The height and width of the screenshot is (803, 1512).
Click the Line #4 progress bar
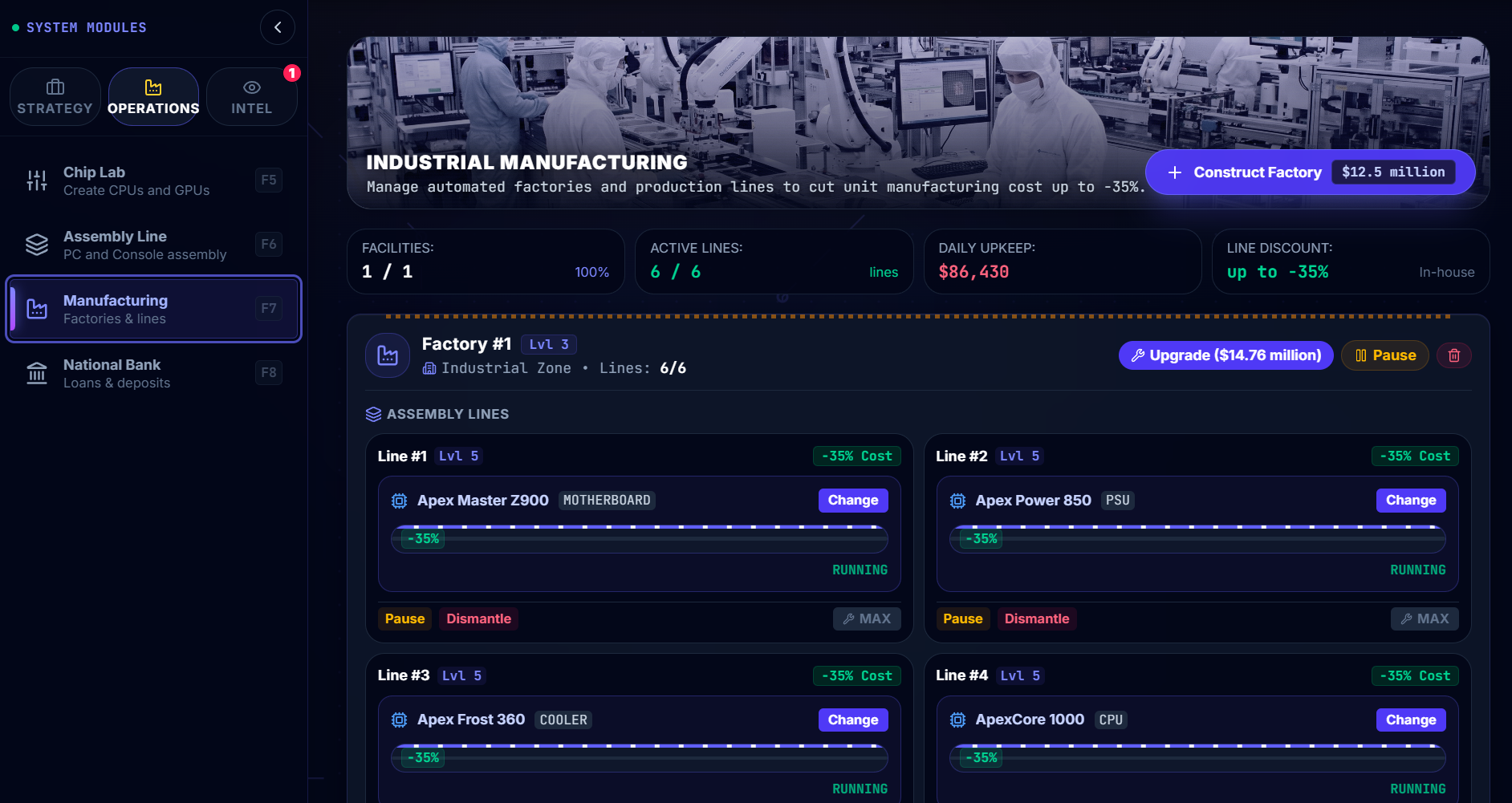click(1197, 757)
